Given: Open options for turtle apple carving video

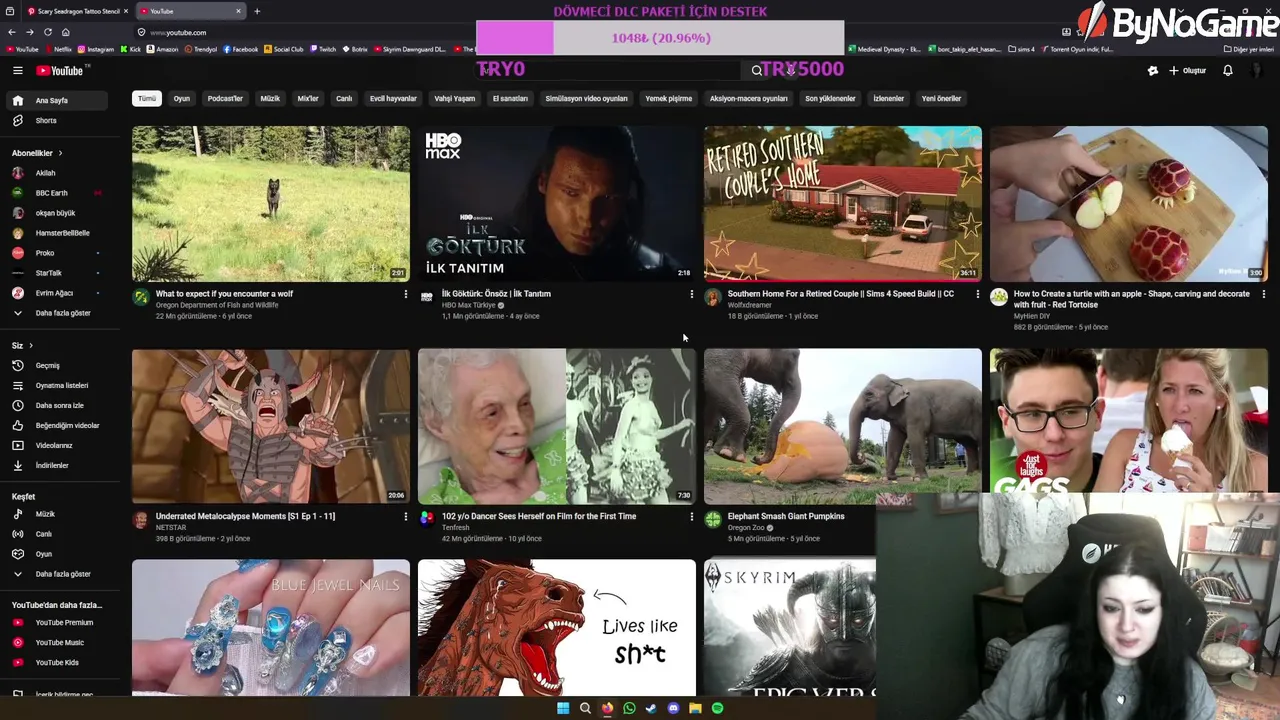Looking at the screenshot, I should [x=1263, y=294].
